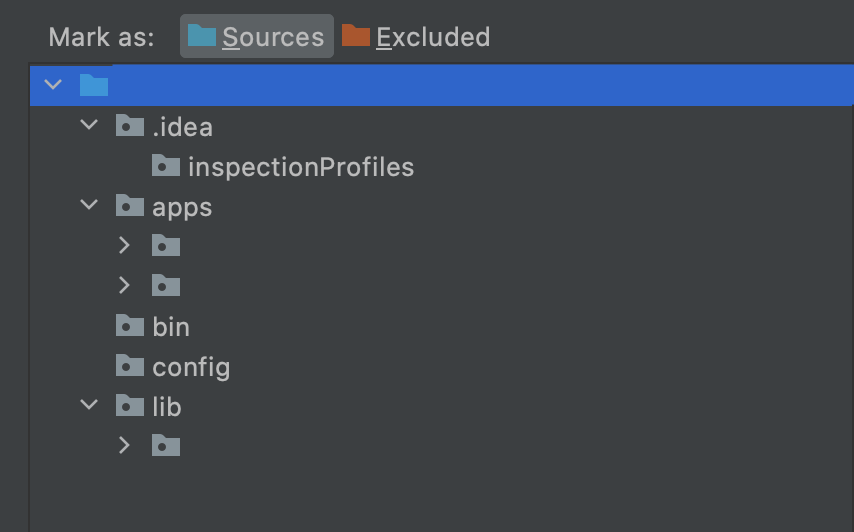Click the config folder icon

[130, 366]
